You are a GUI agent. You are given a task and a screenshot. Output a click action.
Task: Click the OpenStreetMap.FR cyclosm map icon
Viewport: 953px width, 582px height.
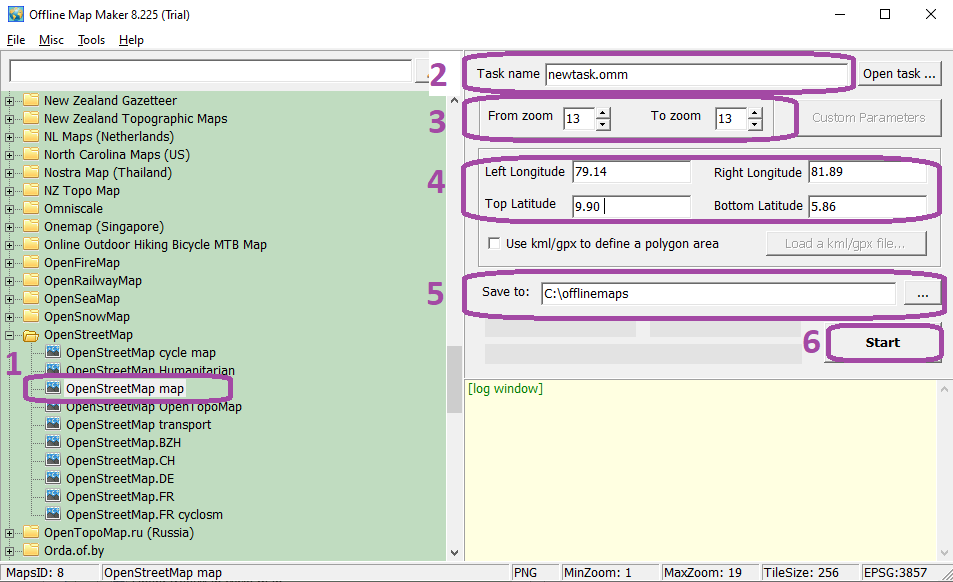tap(53, 513)
